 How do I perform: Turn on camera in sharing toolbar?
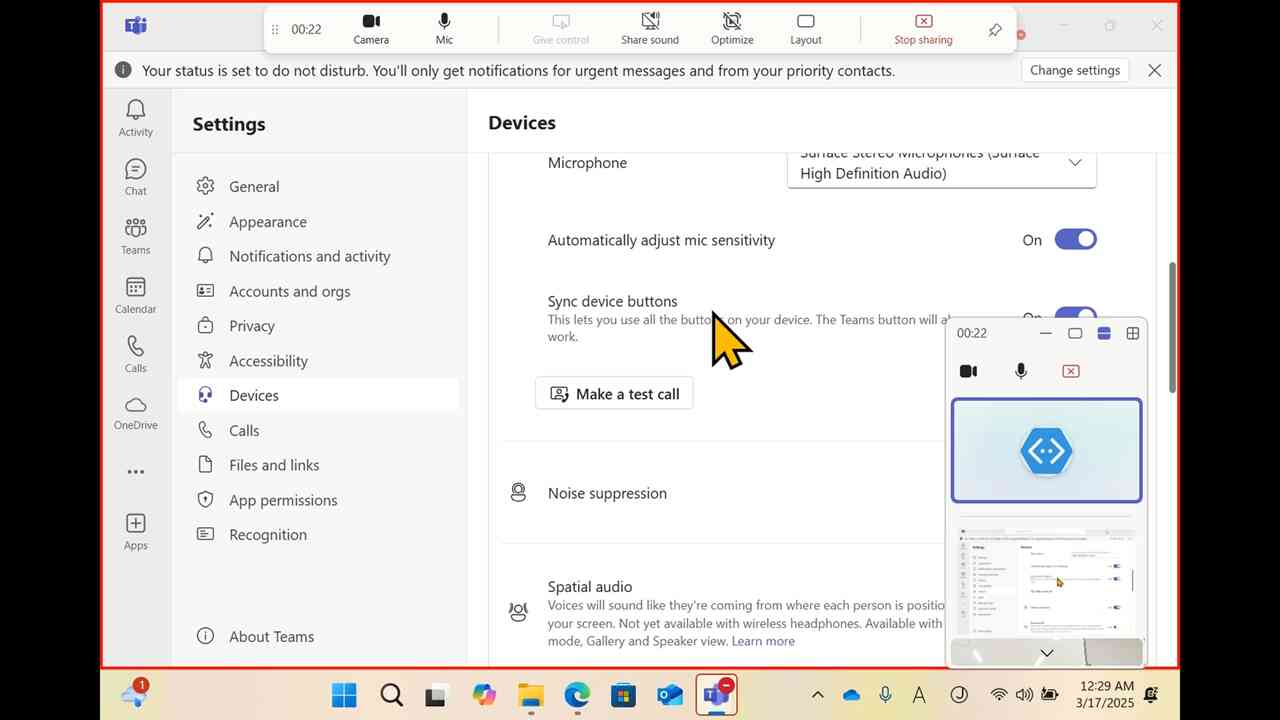[371, 29]
